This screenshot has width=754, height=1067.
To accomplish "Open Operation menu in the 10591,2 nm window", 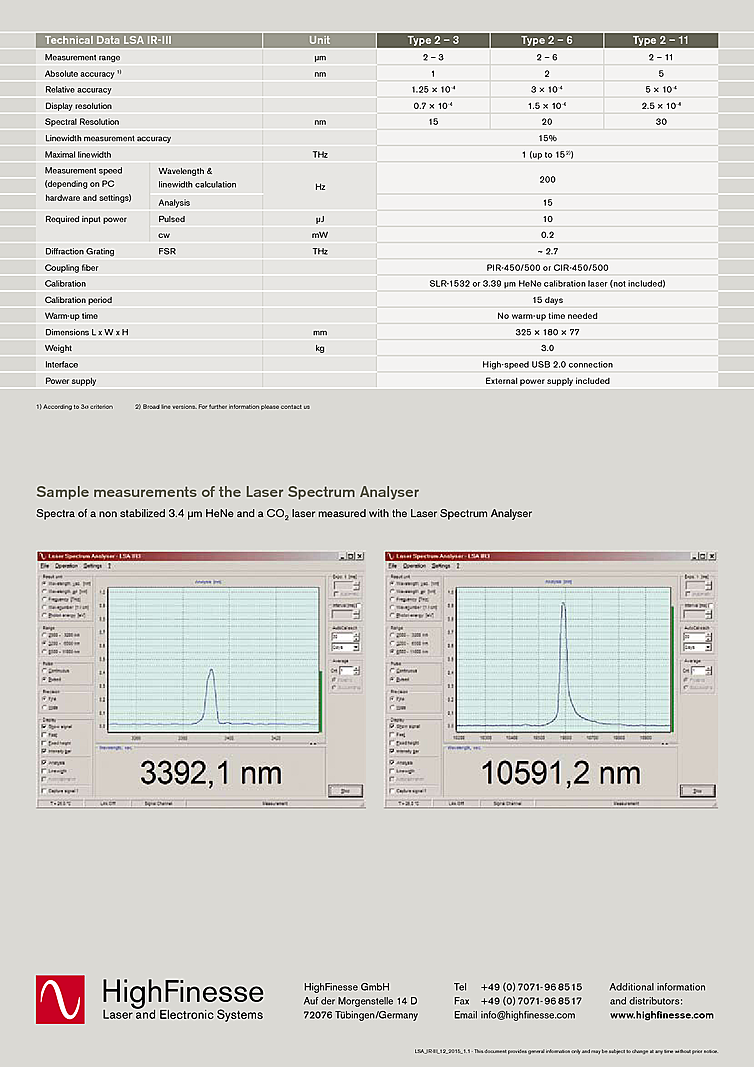I will [414, 565].
